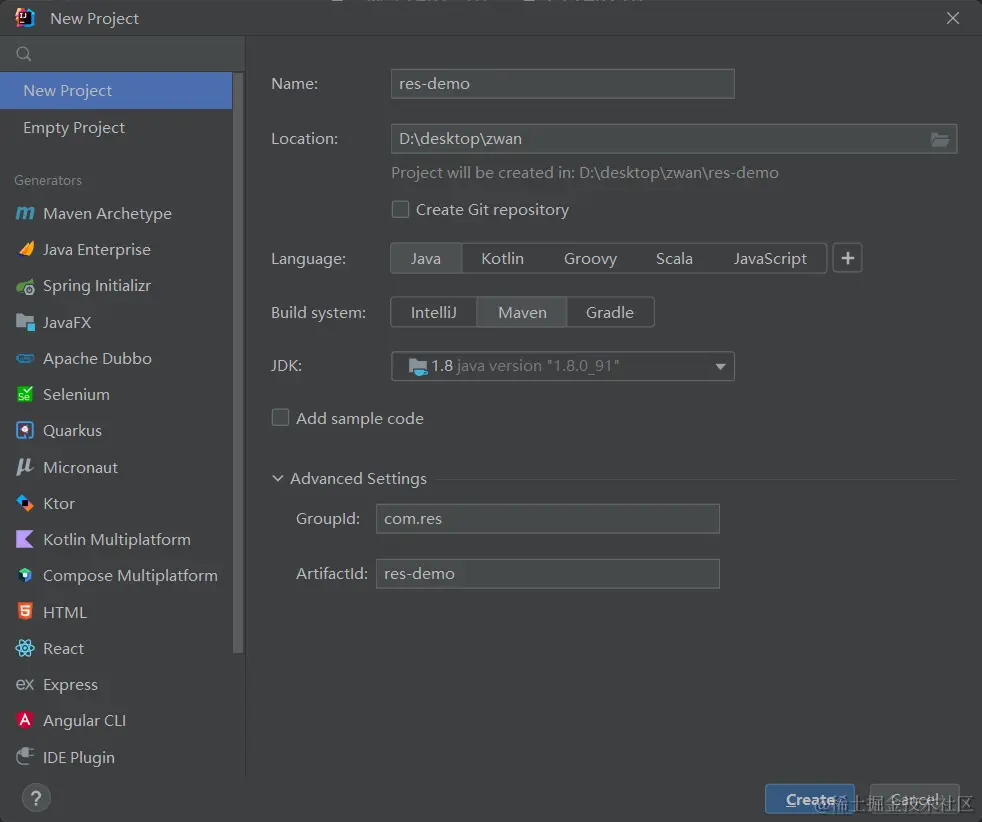Select Scala as the language
982x822 pixels.
tap(674, 258)
